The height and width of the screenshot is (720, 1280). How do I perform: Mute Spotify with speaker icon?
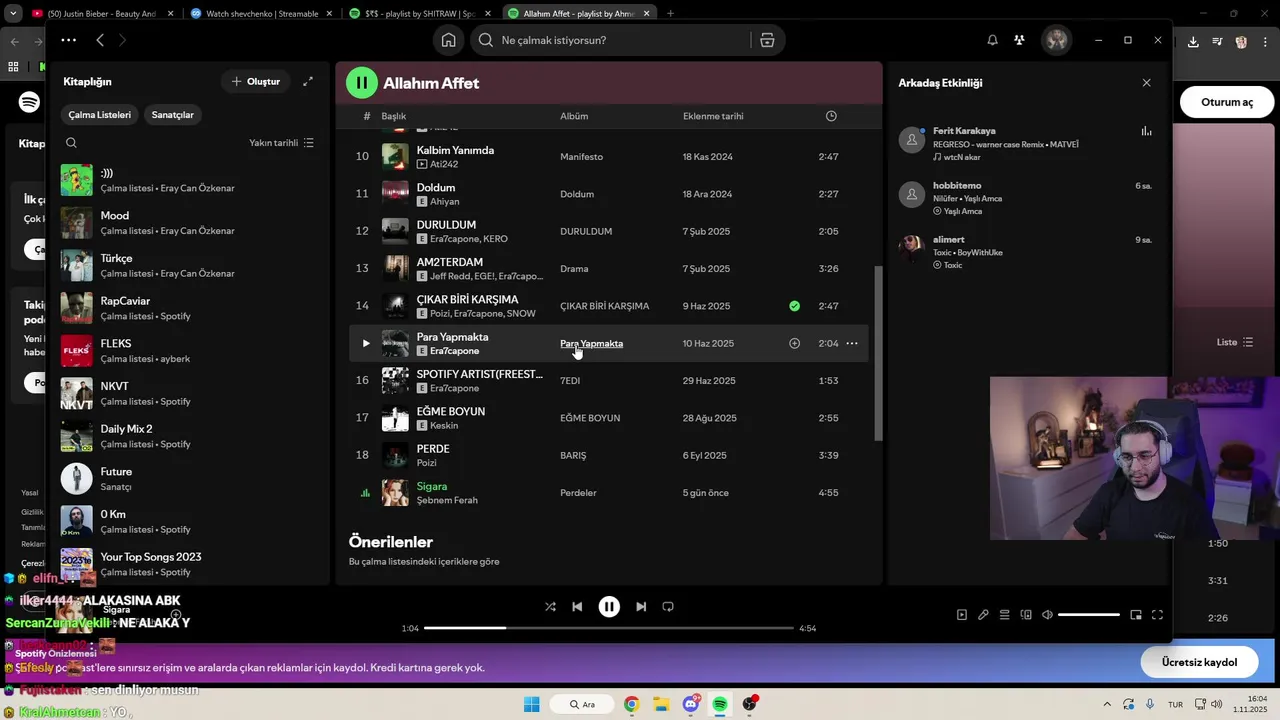pyautogui.click(x=1047, y=615)
